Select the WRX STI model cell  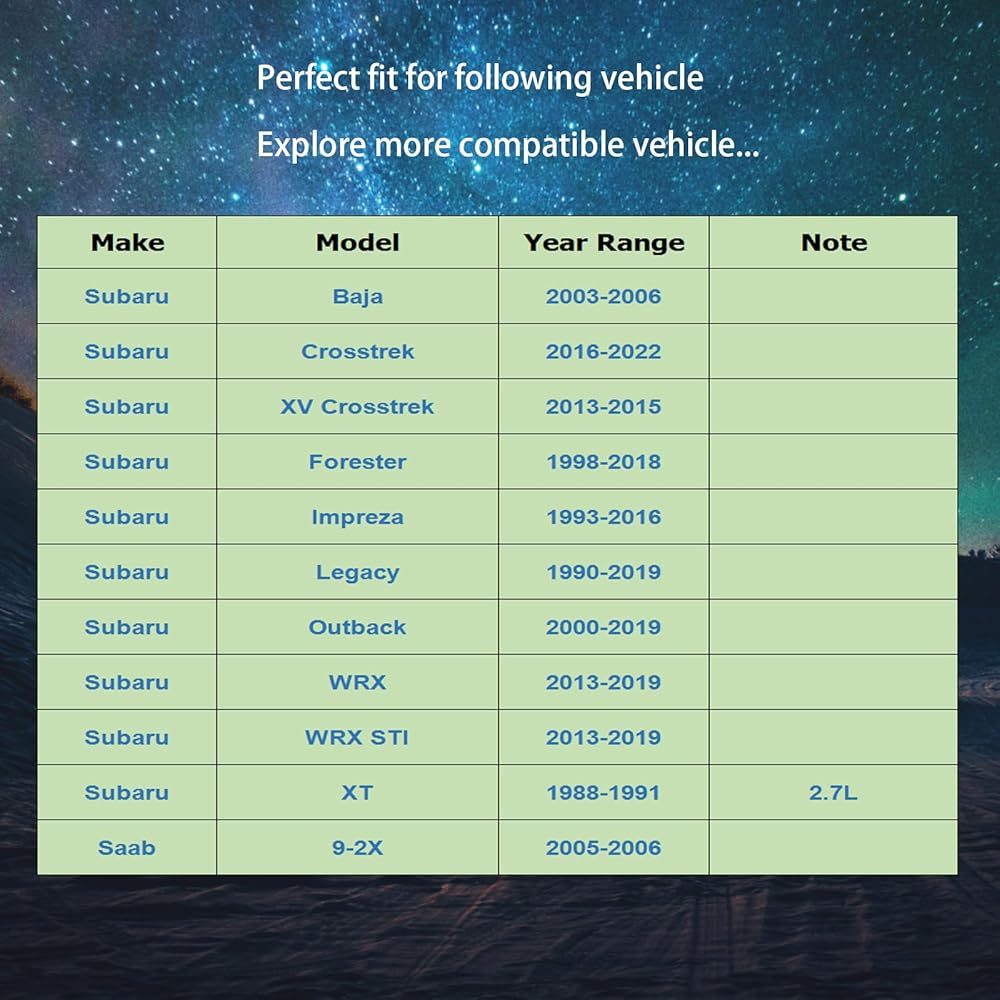point(357,737)
